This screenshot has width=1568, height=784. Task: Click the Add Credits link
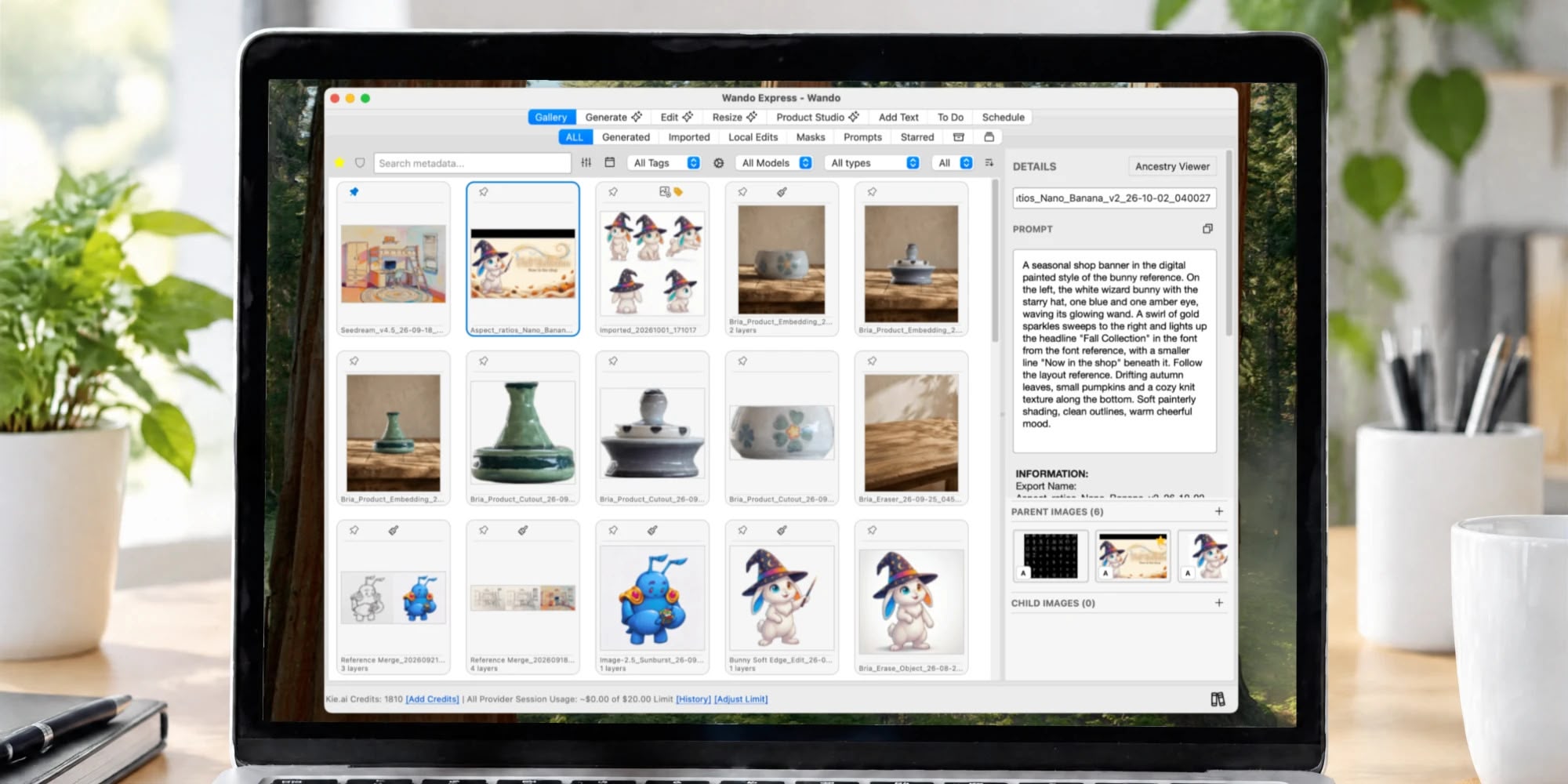pos(432,699)
